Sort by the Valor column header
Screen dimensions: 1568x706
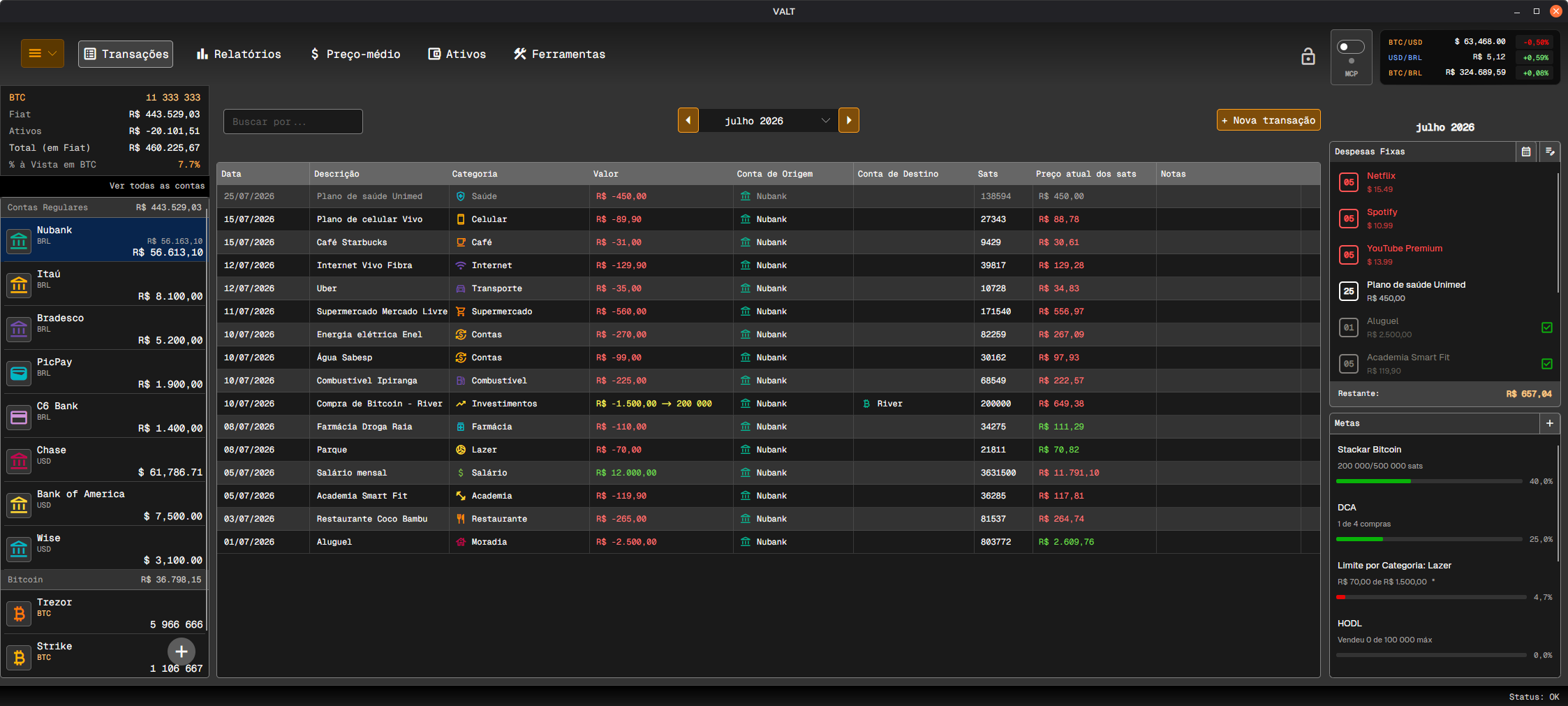[660, 174]
